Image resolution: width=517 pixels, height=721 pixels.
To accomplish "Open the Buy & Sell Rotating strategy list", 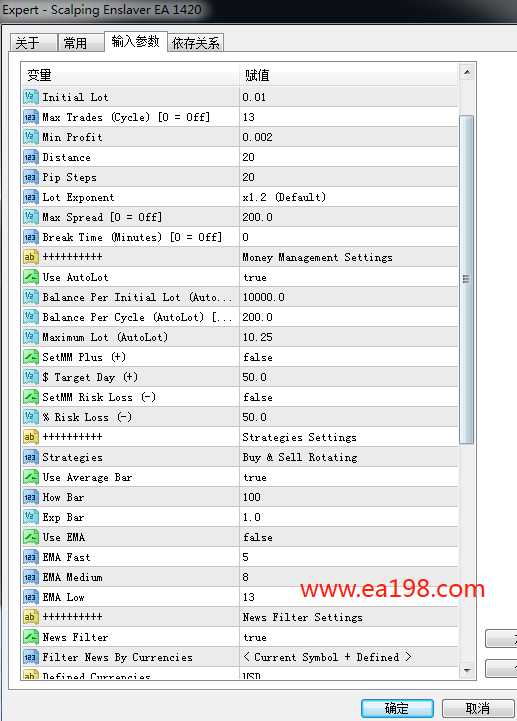I will 349,457.
